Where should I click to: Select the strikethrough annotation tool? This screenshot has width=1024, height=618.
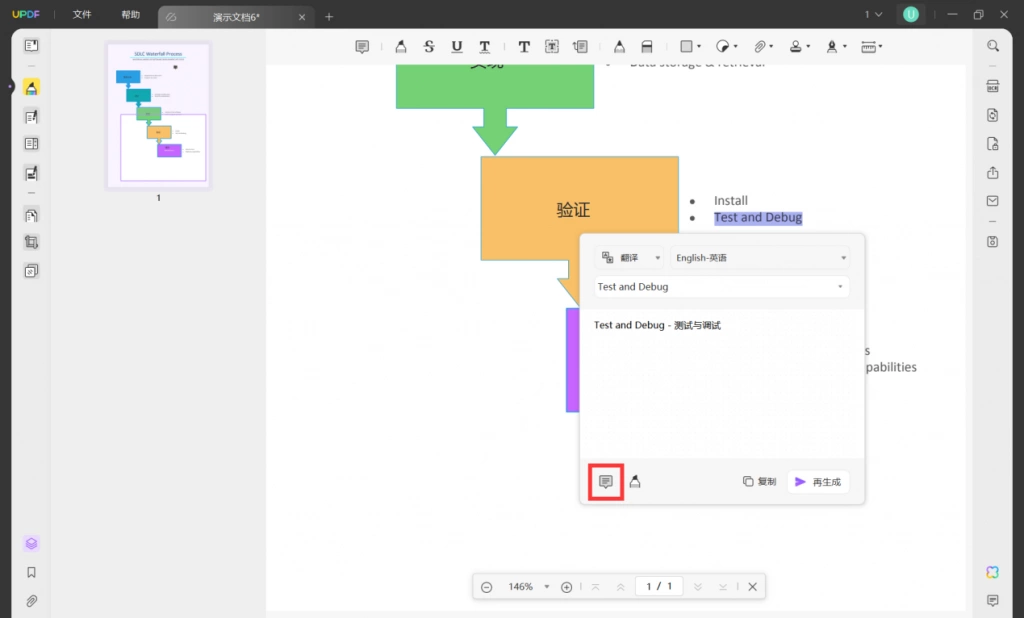tap(428, 46)
